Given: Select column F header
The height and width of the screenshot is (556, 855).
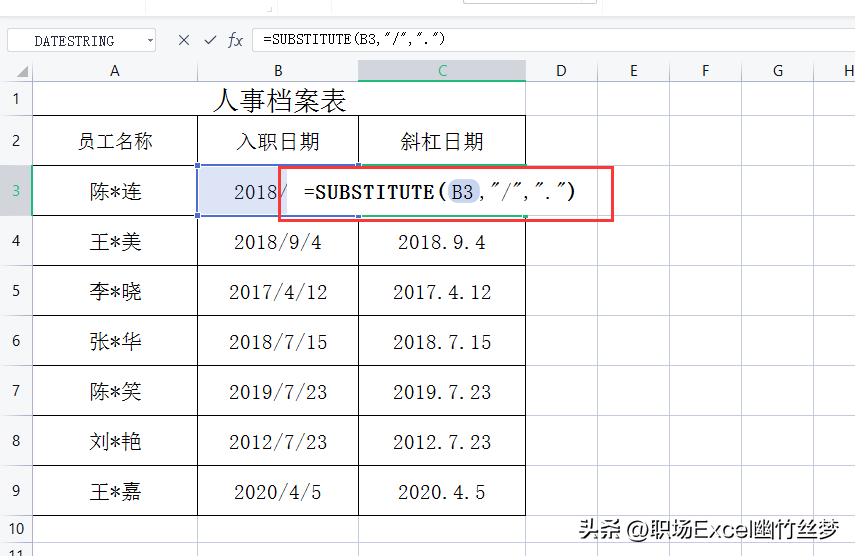Looking at the screenshot, I should point(706,71).
